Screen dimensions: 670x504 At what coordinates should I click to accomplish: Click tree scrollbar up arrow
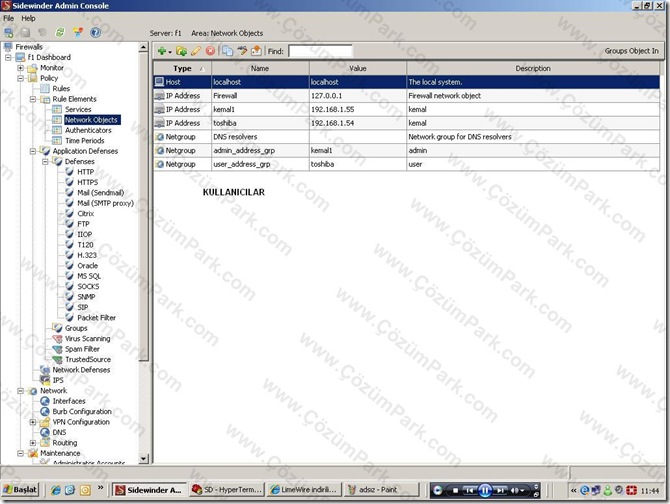(144, 47)
